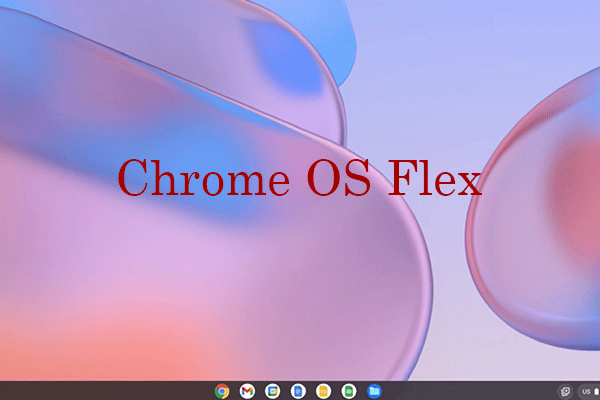Open Google Sheets from the shelf
Viewport: 600px width, 400px height.
coord(349,391)
